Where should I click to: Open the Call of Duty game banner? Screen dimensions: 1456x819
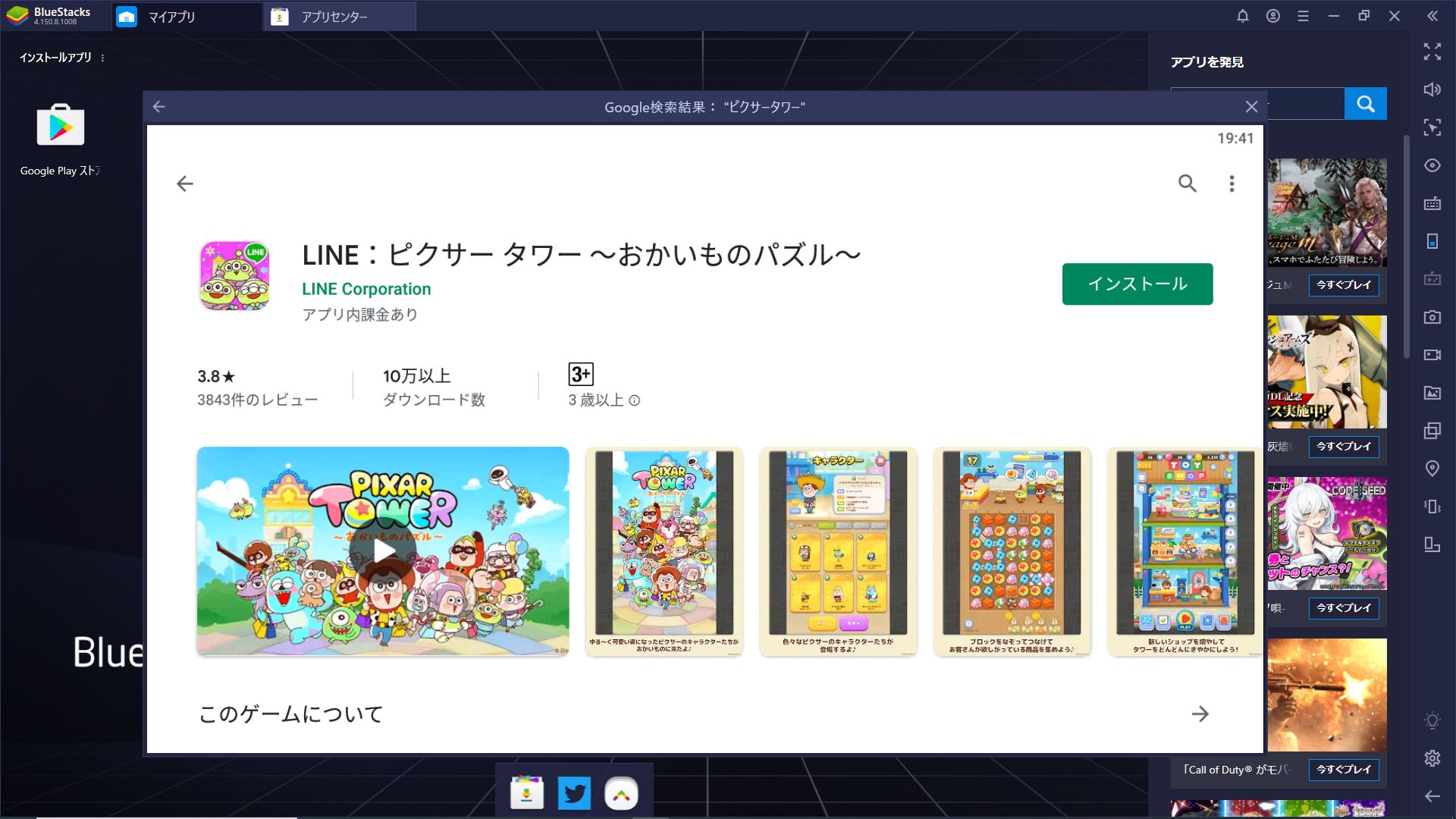tap(1327, 695)
